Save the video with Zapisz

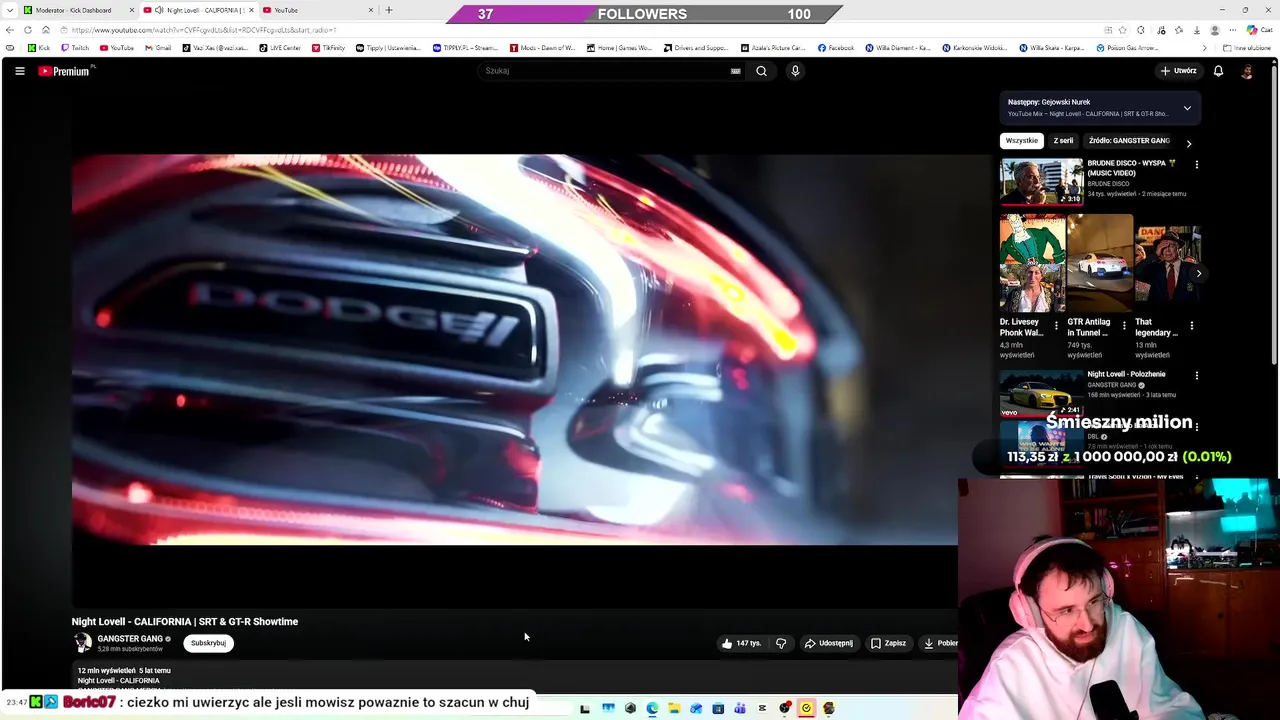click(888, 643)
